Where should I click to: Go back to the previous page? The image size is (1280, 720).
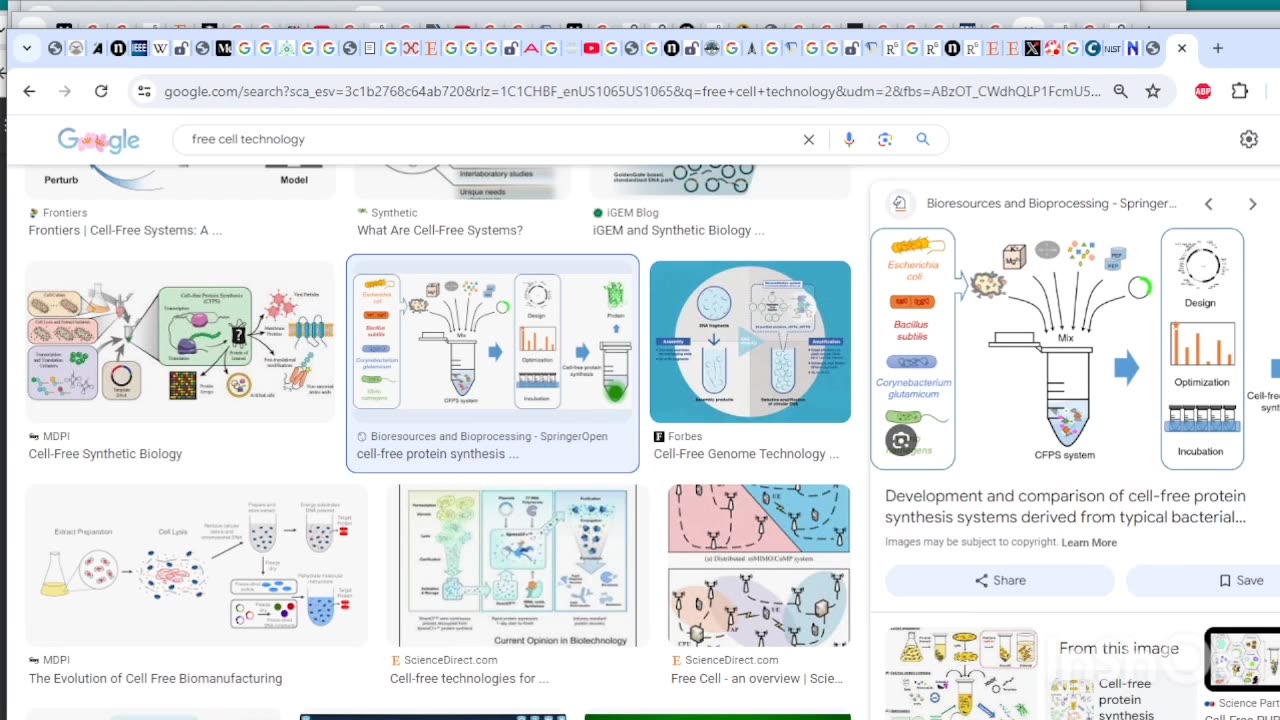pos(29,91)
